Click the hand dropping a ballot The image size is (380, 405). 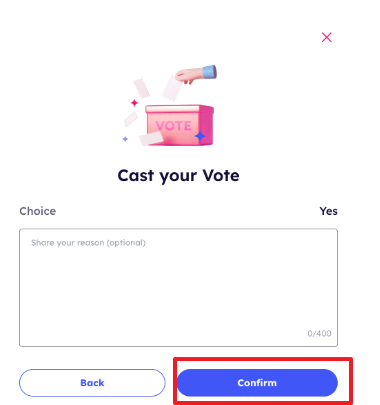196,74
